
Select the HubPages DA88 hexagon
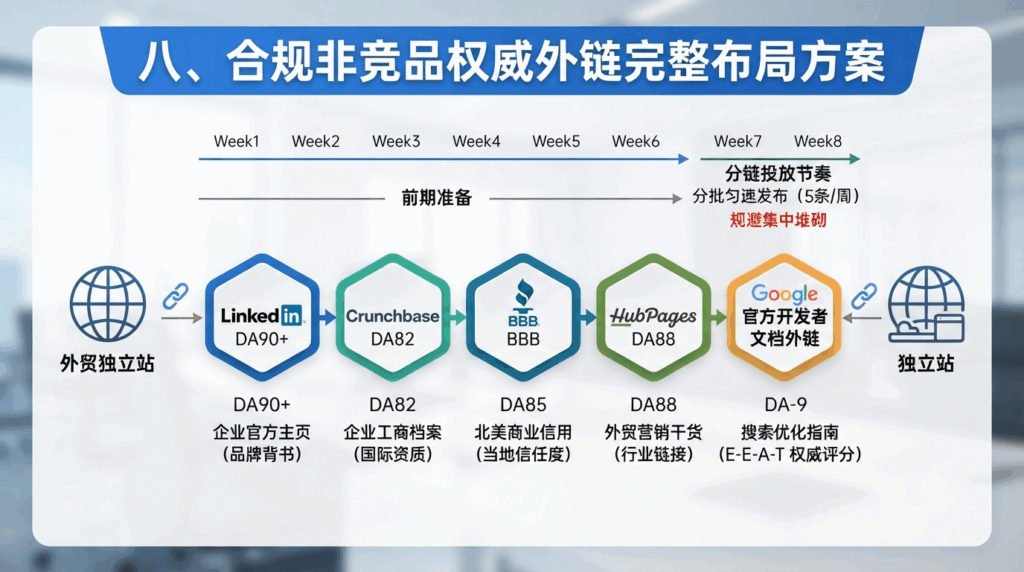pos(653,317)
